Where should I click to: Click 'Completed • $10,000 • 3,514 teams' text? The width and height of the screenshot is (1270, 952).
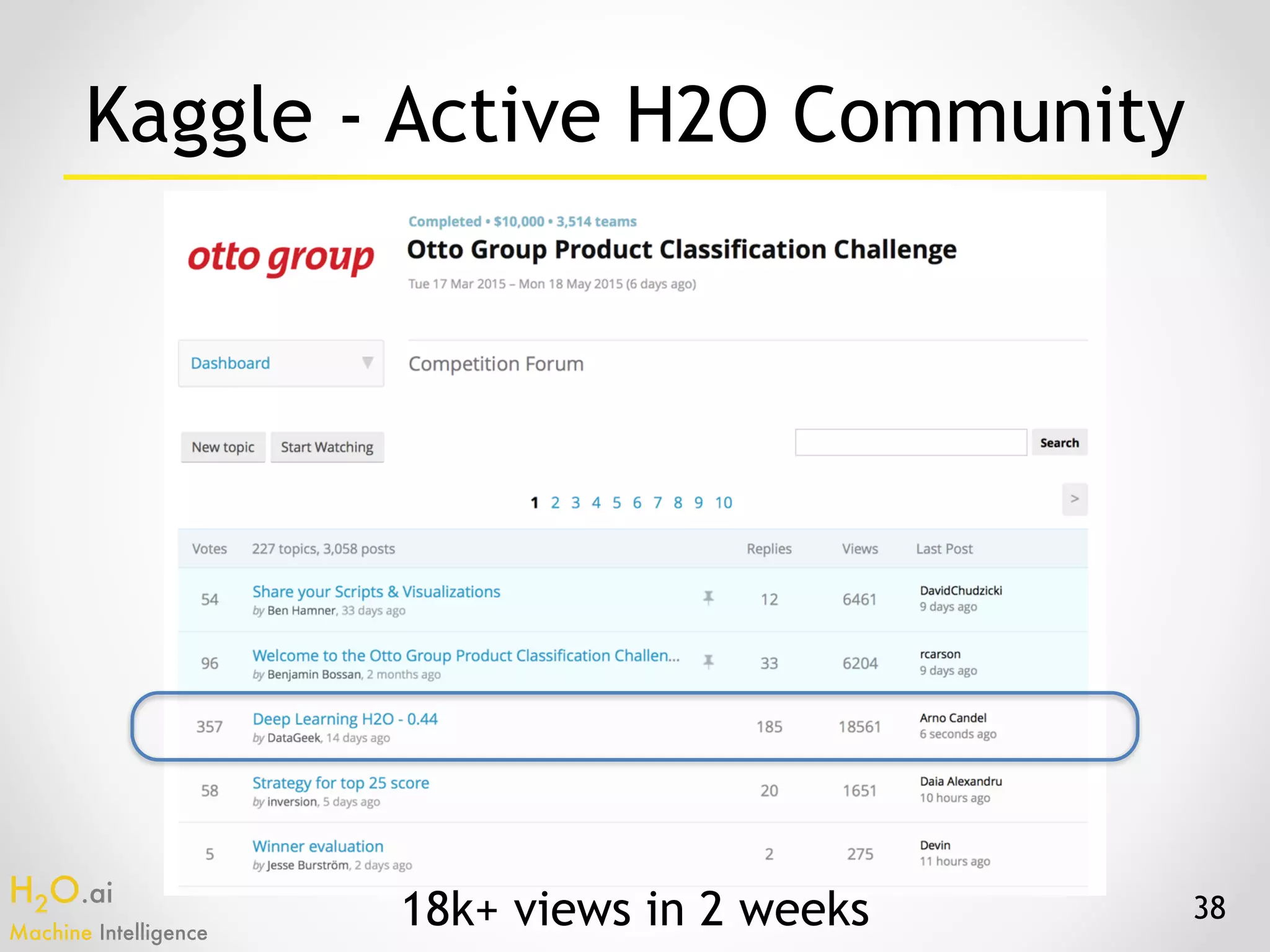tap(522, 222)
